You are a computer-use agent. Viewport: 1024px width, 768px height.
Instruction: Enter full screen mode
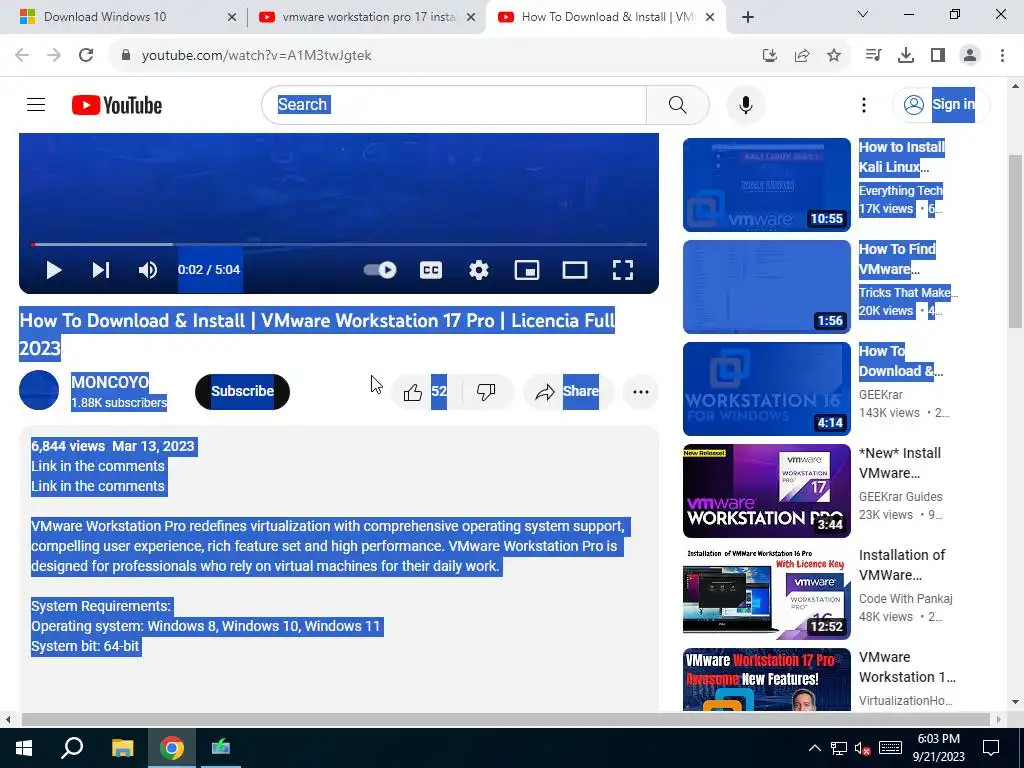(622, 270)
